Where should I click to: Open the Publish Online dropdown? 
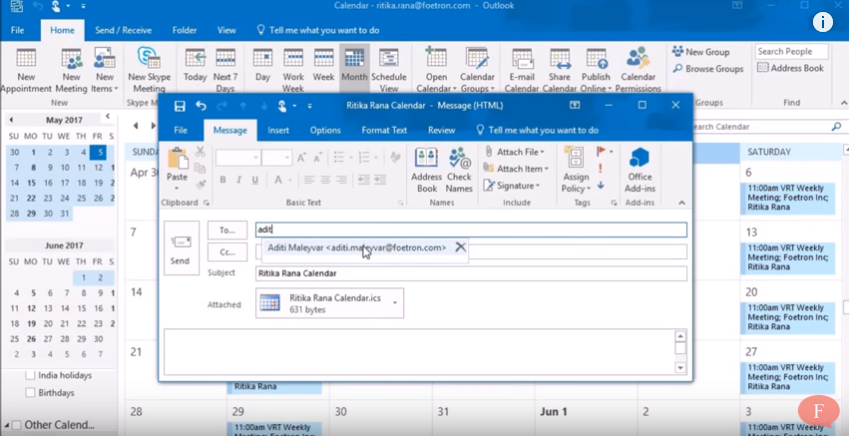pos(596,70)
